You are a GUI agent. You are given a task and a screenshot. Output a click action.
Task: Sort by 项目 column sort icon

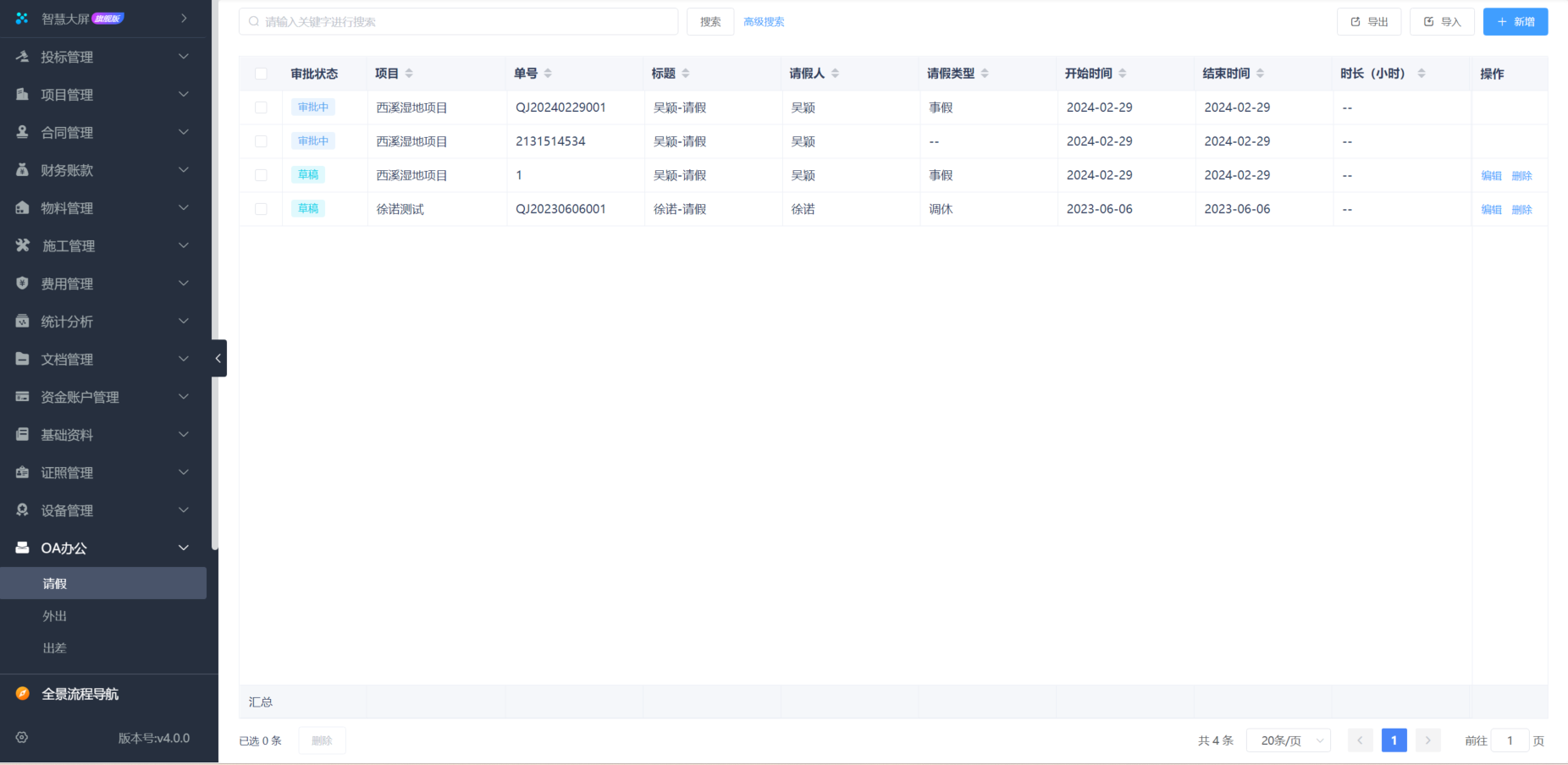click(x=409, y=74)
